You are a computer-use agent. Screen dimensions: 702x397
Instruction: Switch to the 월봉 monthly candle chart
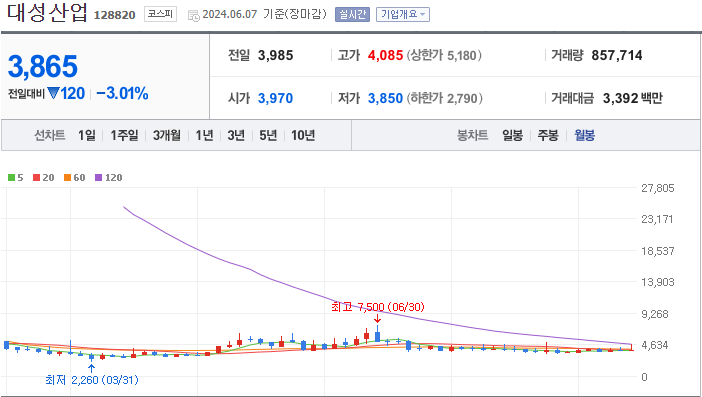click(x=584, y=135)
